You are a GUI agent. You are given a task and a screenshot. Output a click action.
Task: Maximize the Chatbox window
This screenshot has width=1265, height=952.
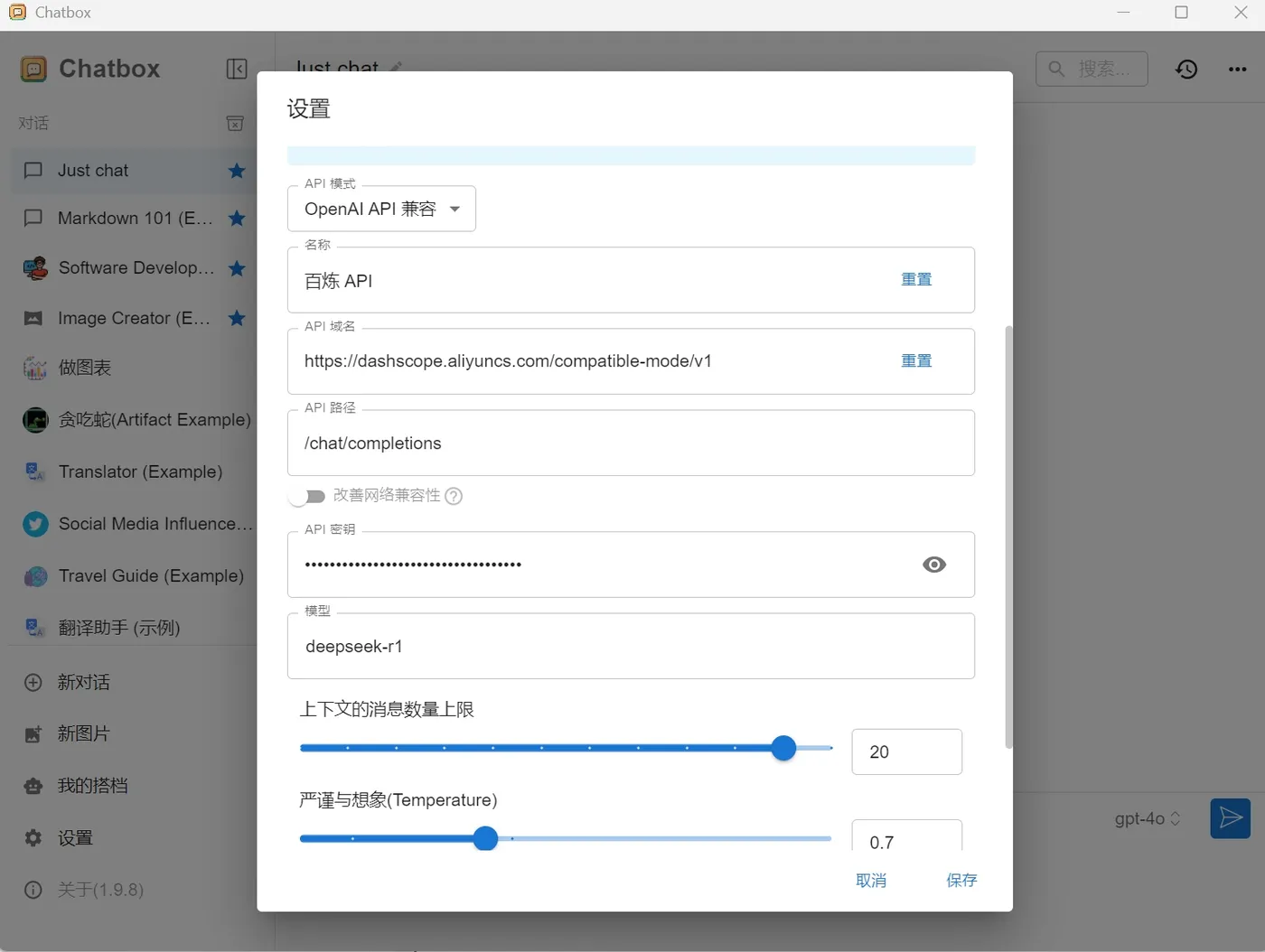coord(1181,13)
